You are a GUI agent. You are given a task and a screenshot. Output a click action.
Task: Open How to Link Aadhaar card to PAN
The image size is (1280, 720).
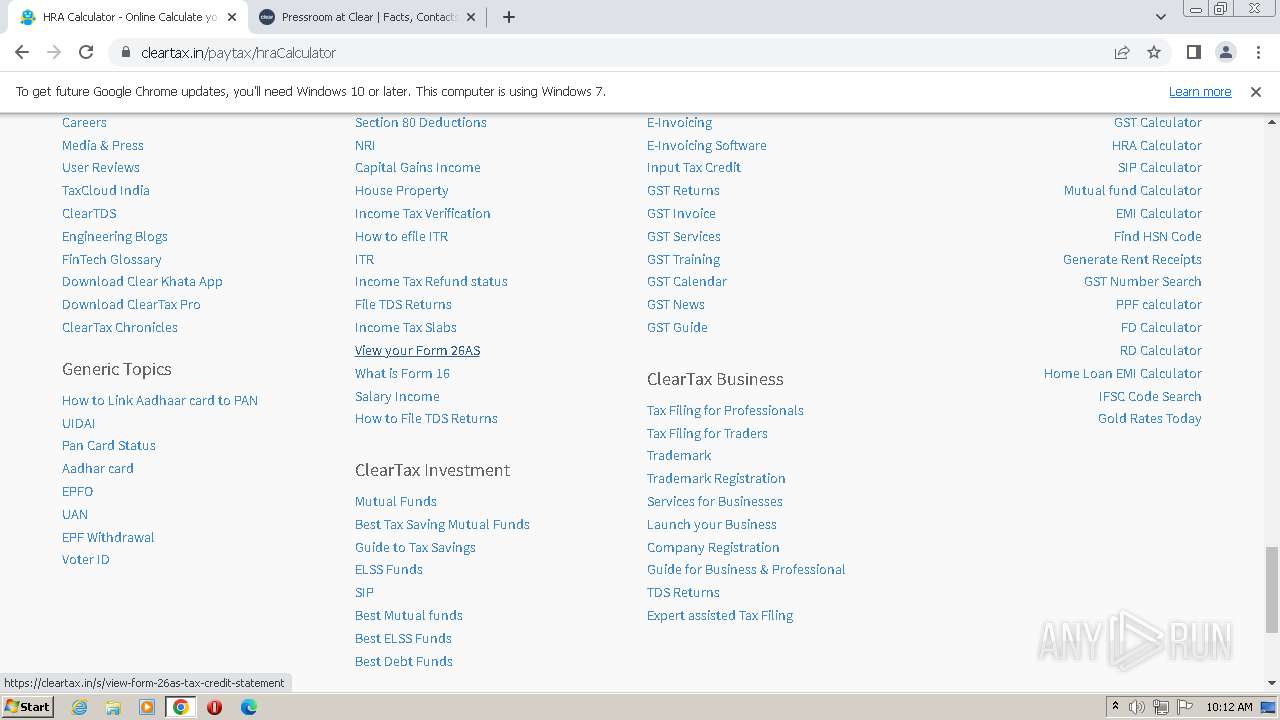160,400
